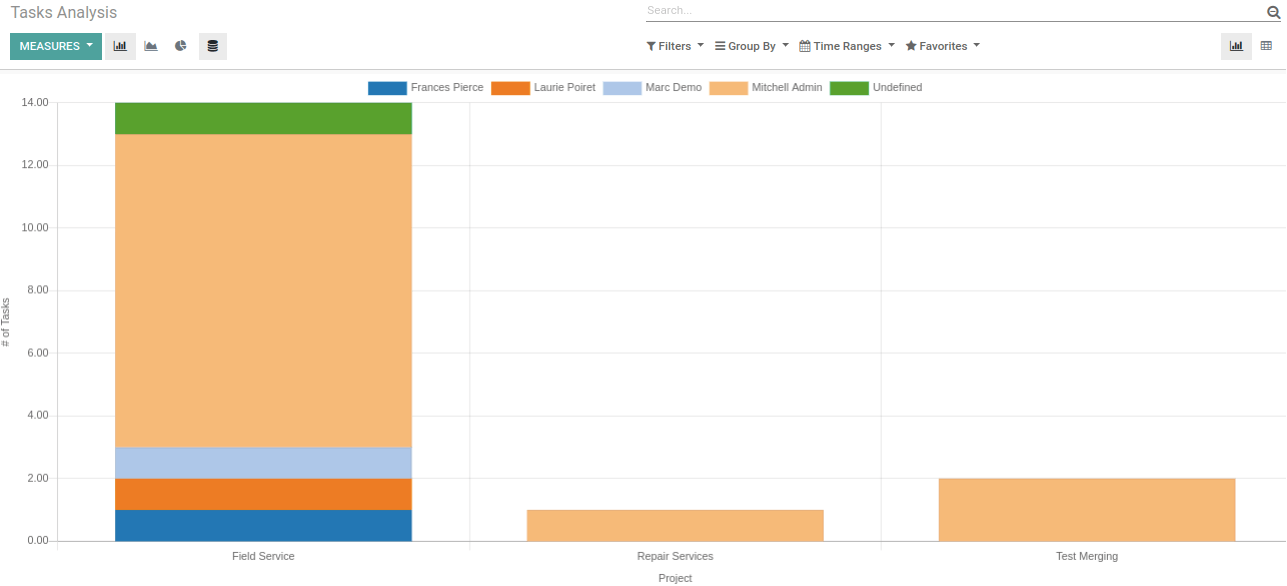Click the Tasks Analysis title
This screenshot has height=586, width=1287.
tap(64, 13)
